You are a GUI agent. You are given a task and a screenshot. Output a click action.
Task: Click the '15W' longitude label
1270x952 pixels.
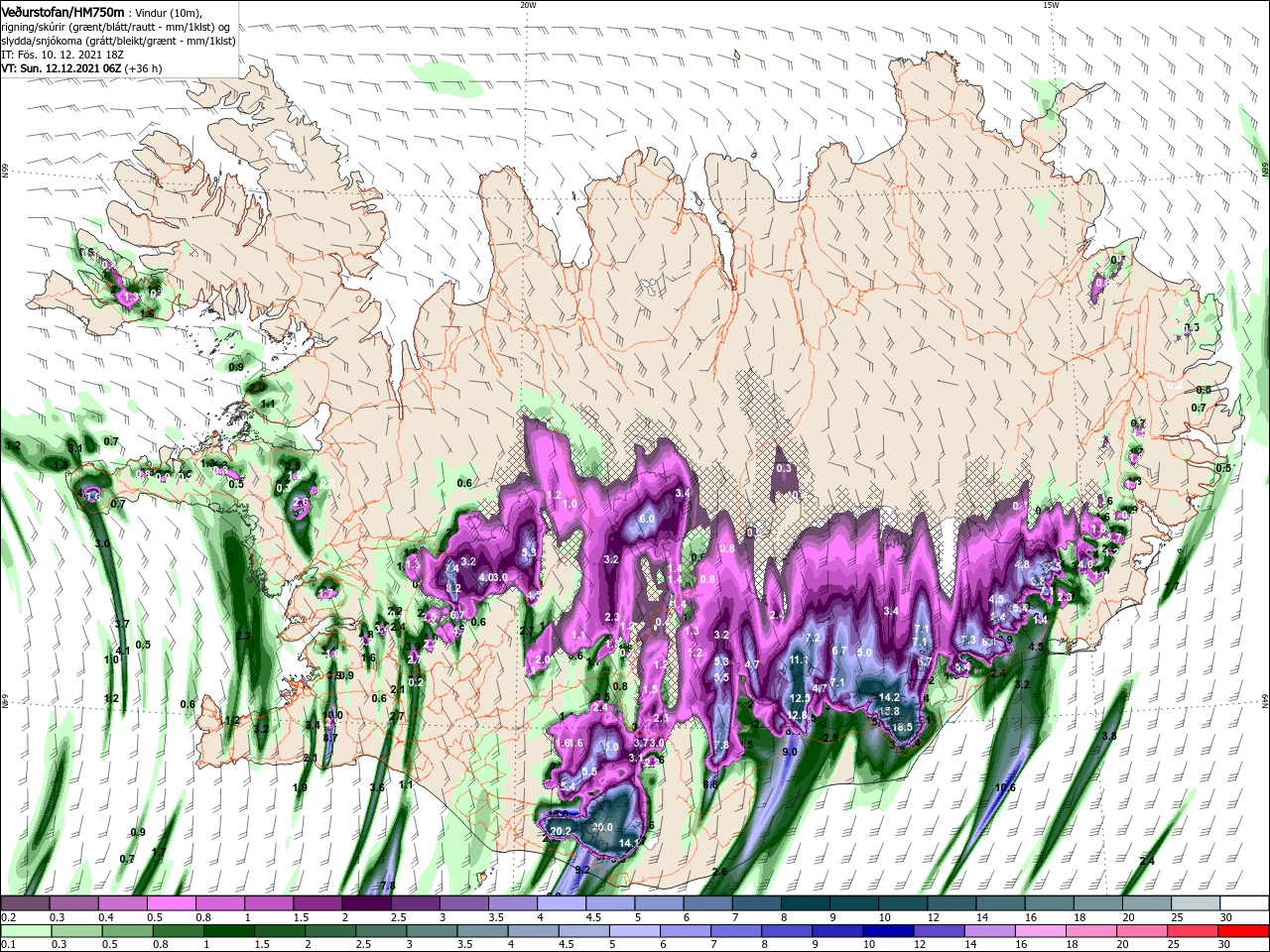1051,5
